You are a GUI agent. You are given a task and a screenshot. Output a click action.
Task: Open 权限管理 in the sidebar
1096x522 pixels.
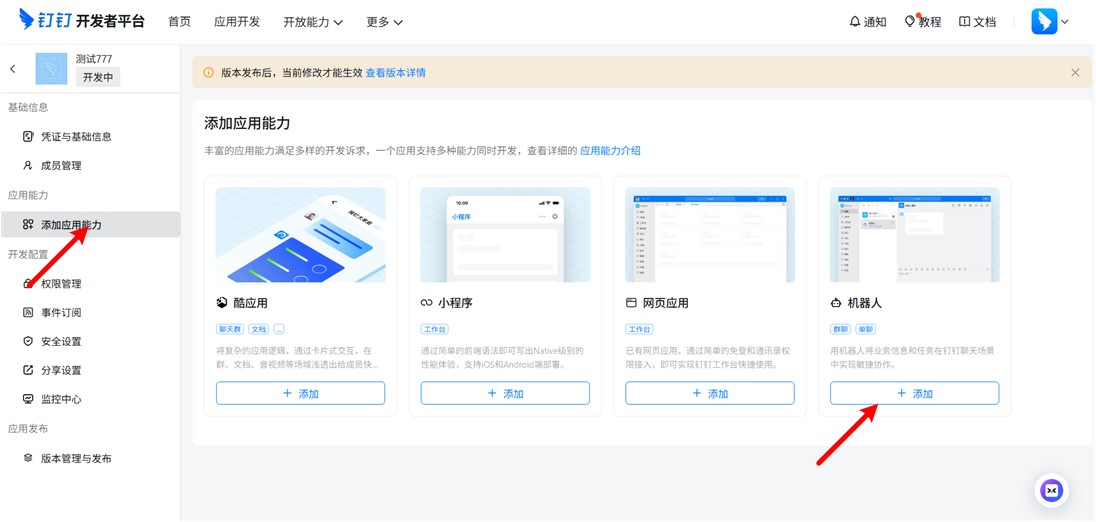point(61,284)
